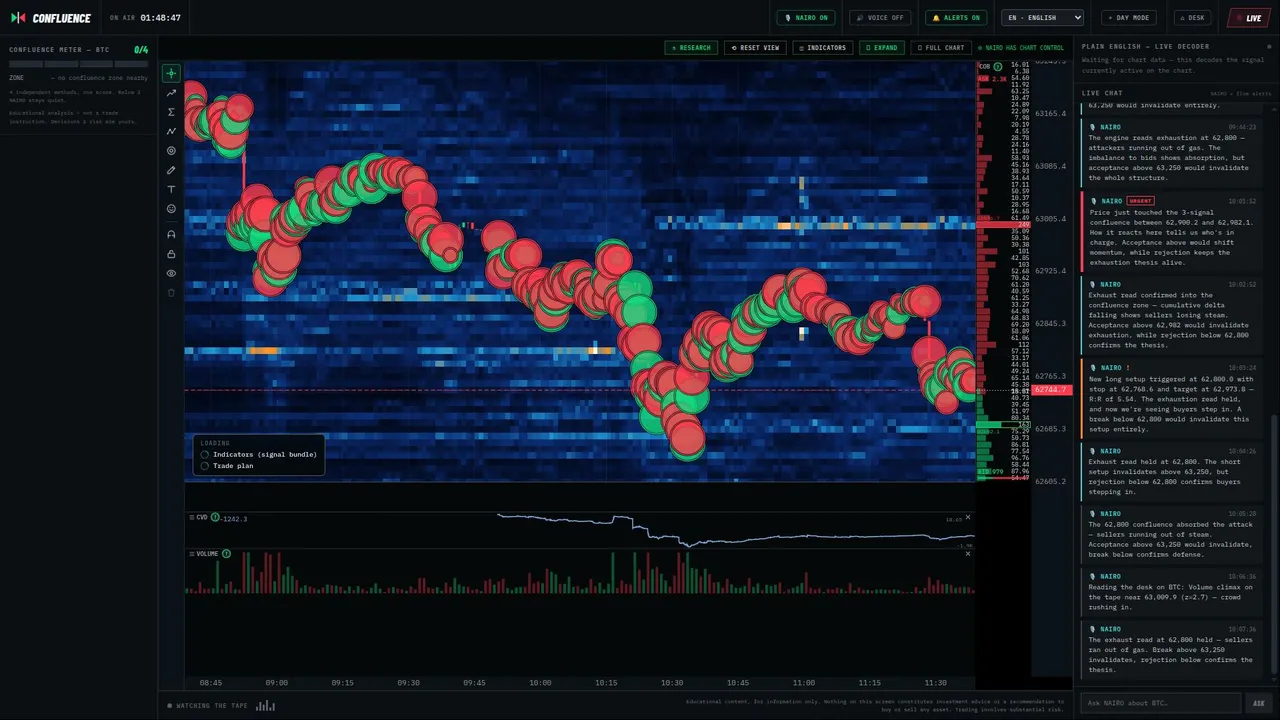The image size is (1280, 720).
Task: Click the ASK submit button
Action: (x=1259, y=703)
